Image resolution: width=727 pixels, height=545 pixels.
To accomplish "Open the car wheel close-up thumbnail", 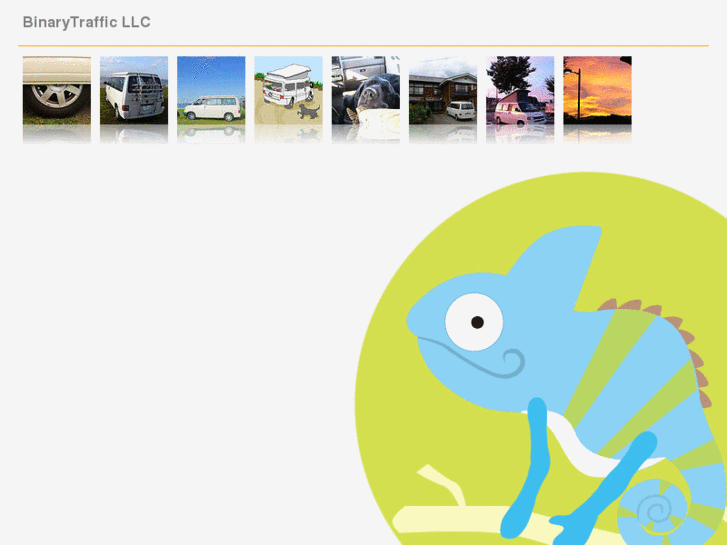I will 57,90.
